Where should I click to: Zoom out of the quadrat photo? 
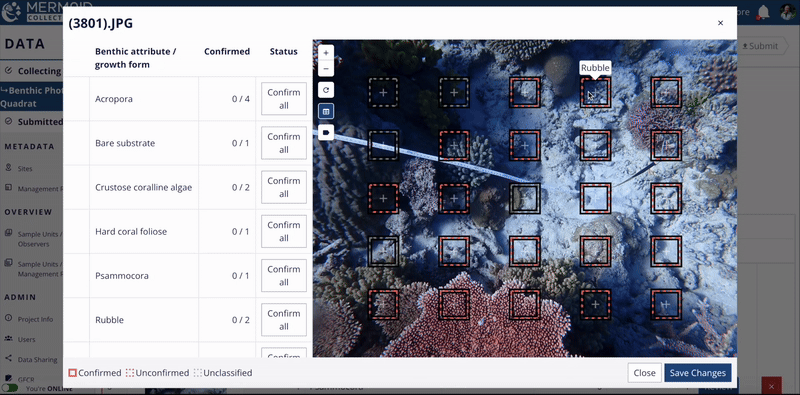click(x=326, y=68)
